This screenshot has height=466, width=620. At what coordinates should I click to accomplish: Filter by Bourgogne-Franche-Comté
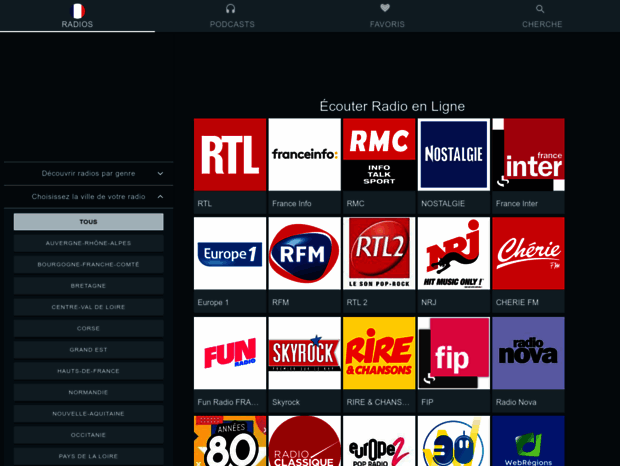[x=88, y=264]
